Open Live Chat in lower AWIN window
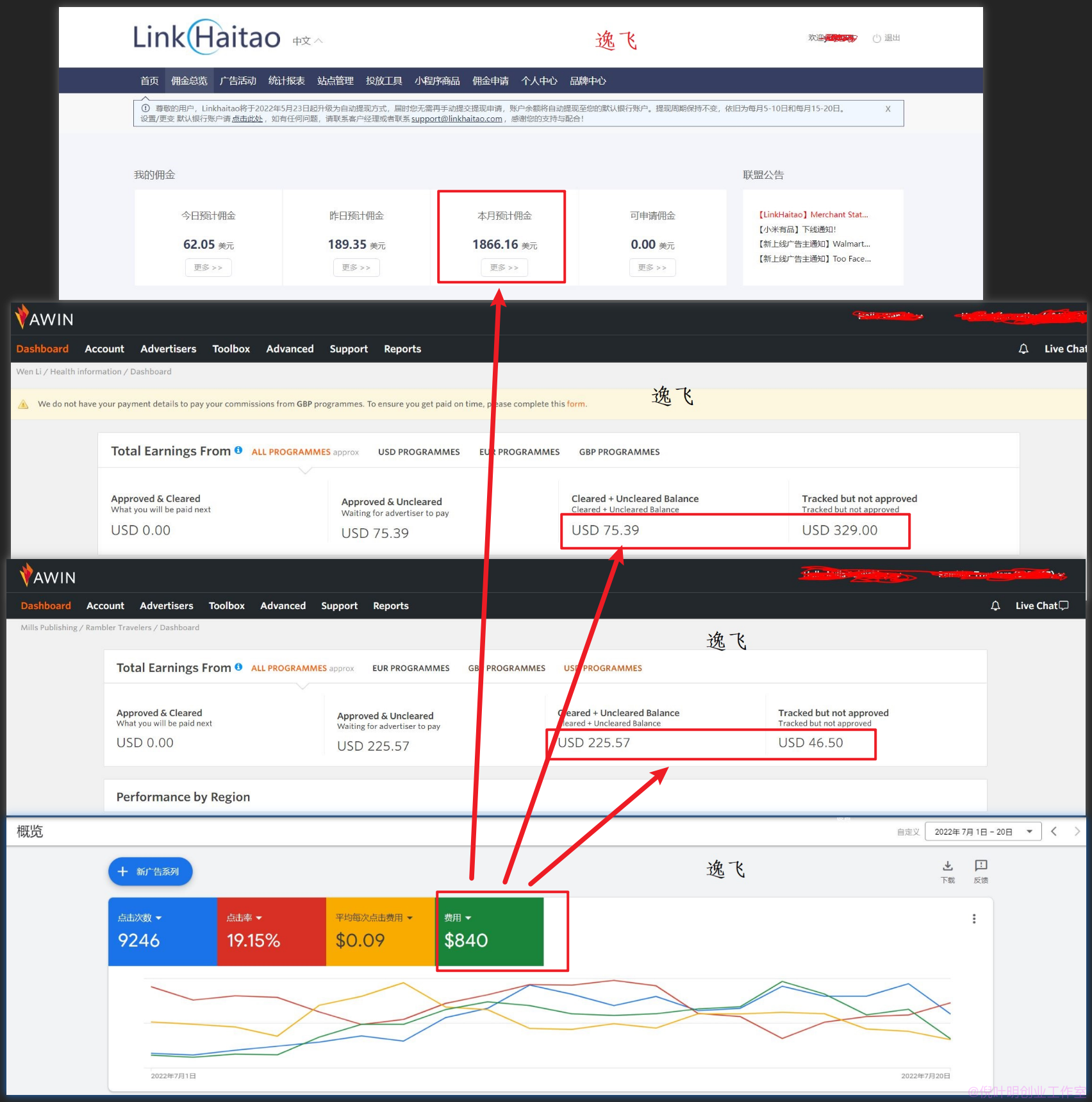1092x1102 pixels. point(1042,606)
